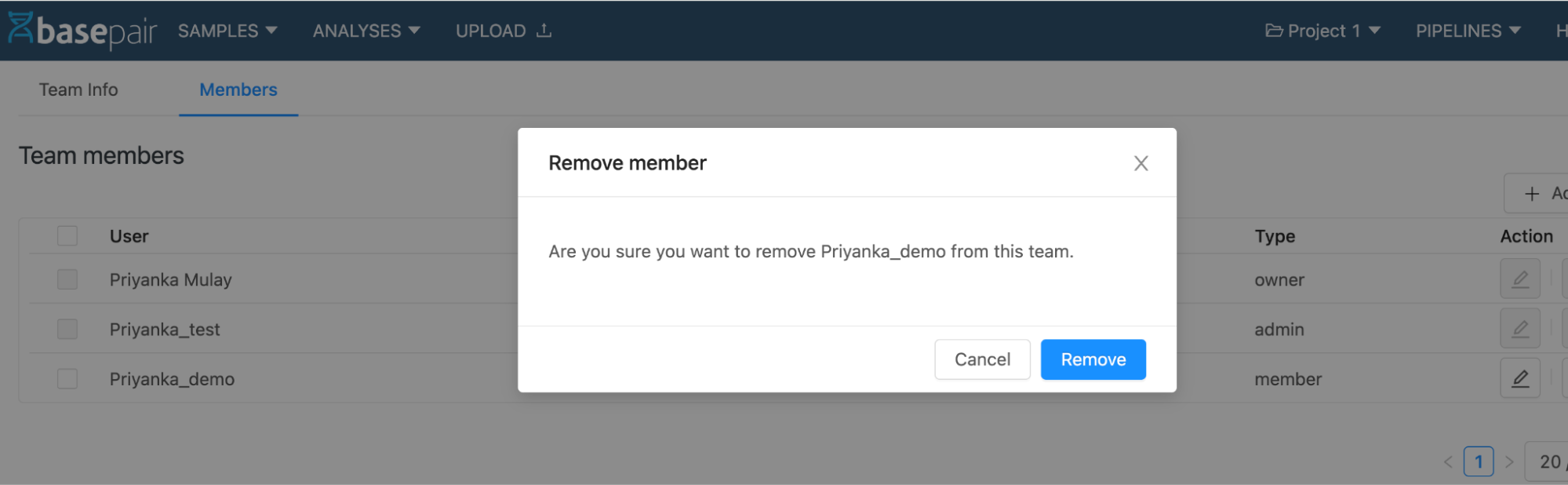Screen dimensions: 1568x485
Task: Click Cancel in the Remove member dialog
Action: [982, 359]
